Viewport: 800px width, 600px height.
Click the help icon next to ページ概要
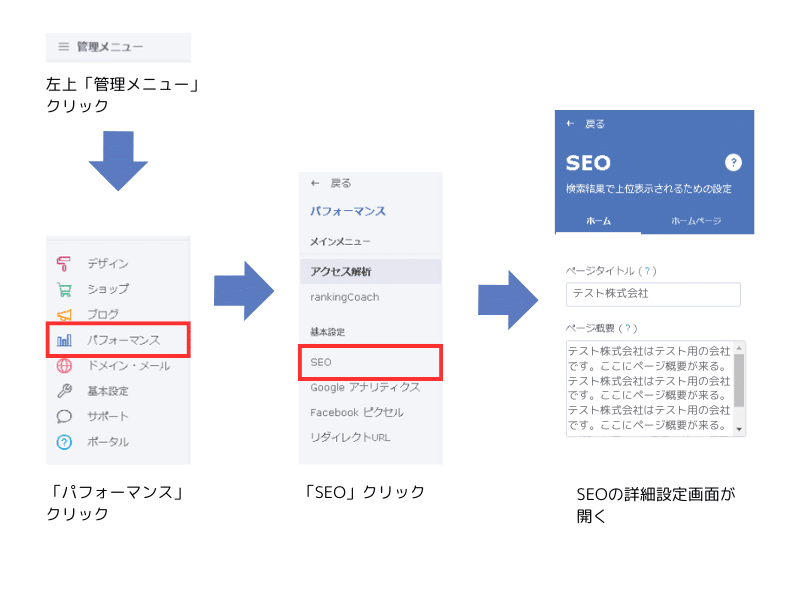(x=626, y=327)
